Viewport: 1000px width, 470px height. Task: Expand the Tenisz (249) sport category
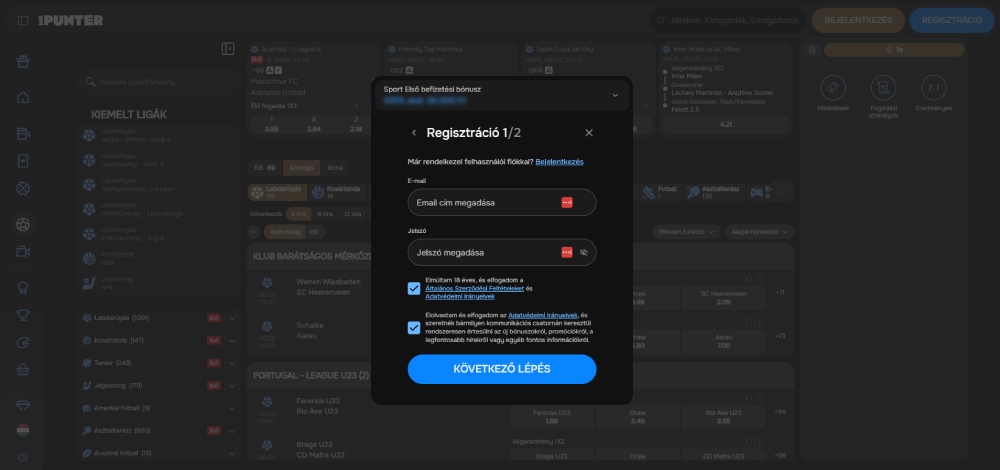point(232,362)
